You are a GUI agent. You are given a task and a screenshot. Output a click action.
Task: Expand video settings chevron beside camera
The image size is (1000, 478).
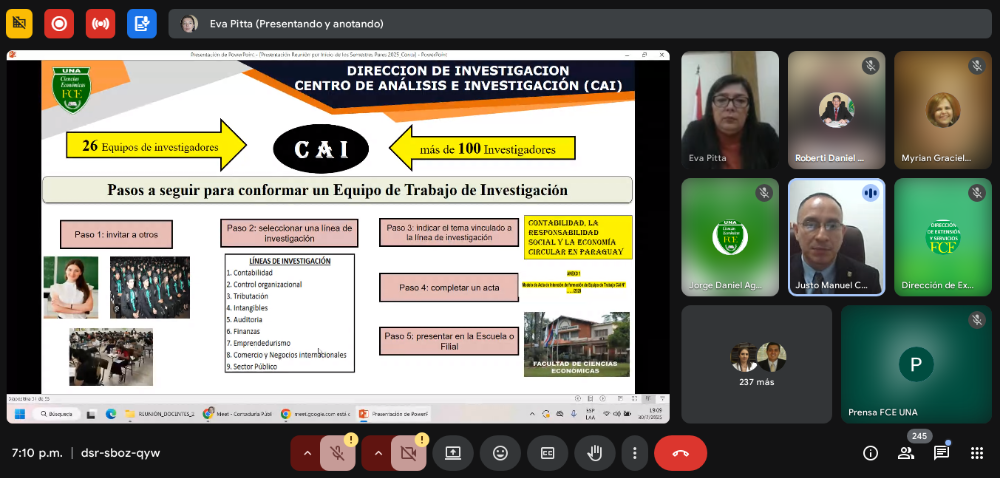coord(378,453)
